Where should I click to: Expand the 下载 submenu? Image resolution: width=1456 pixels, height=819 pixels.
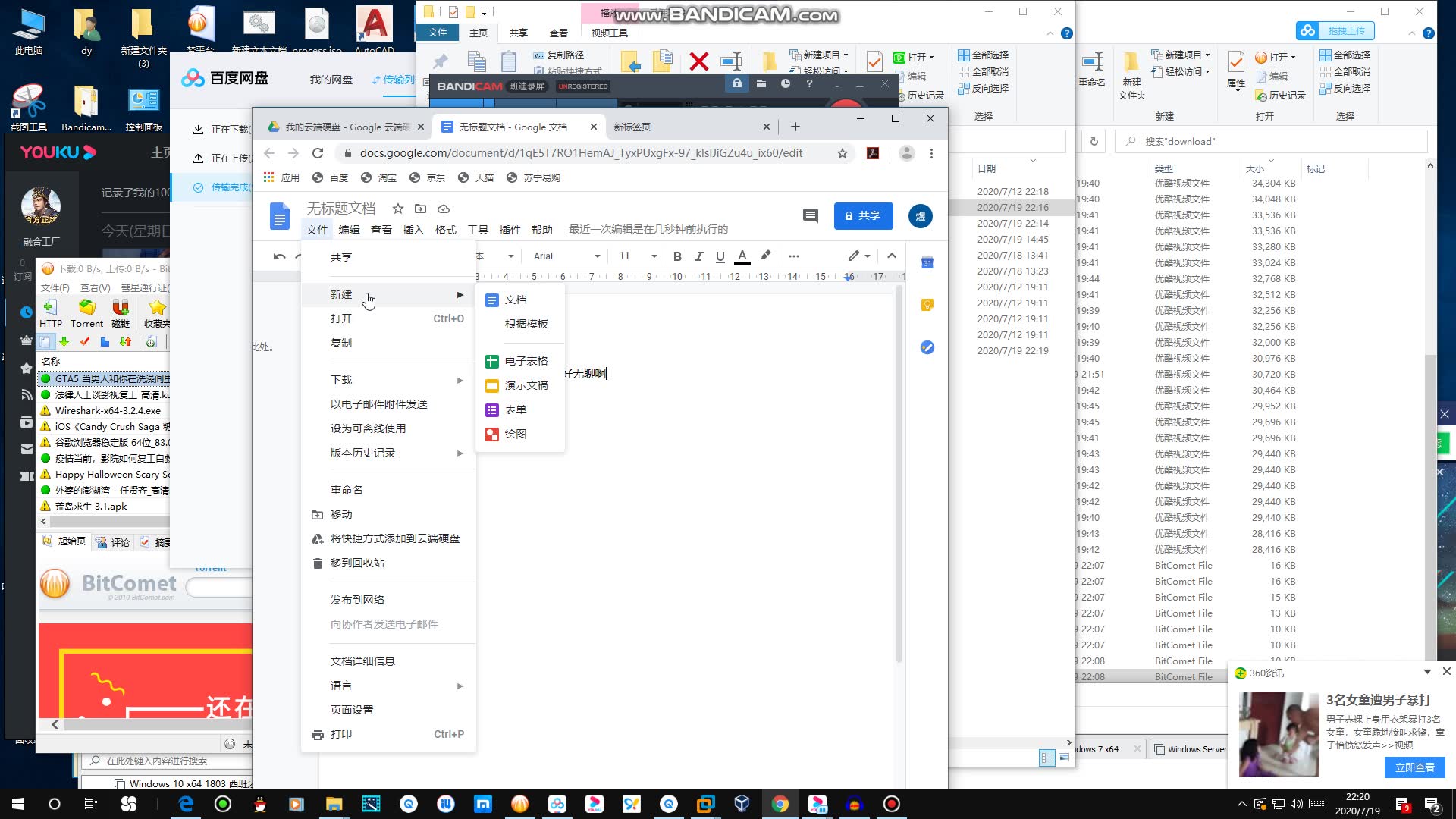388,381
